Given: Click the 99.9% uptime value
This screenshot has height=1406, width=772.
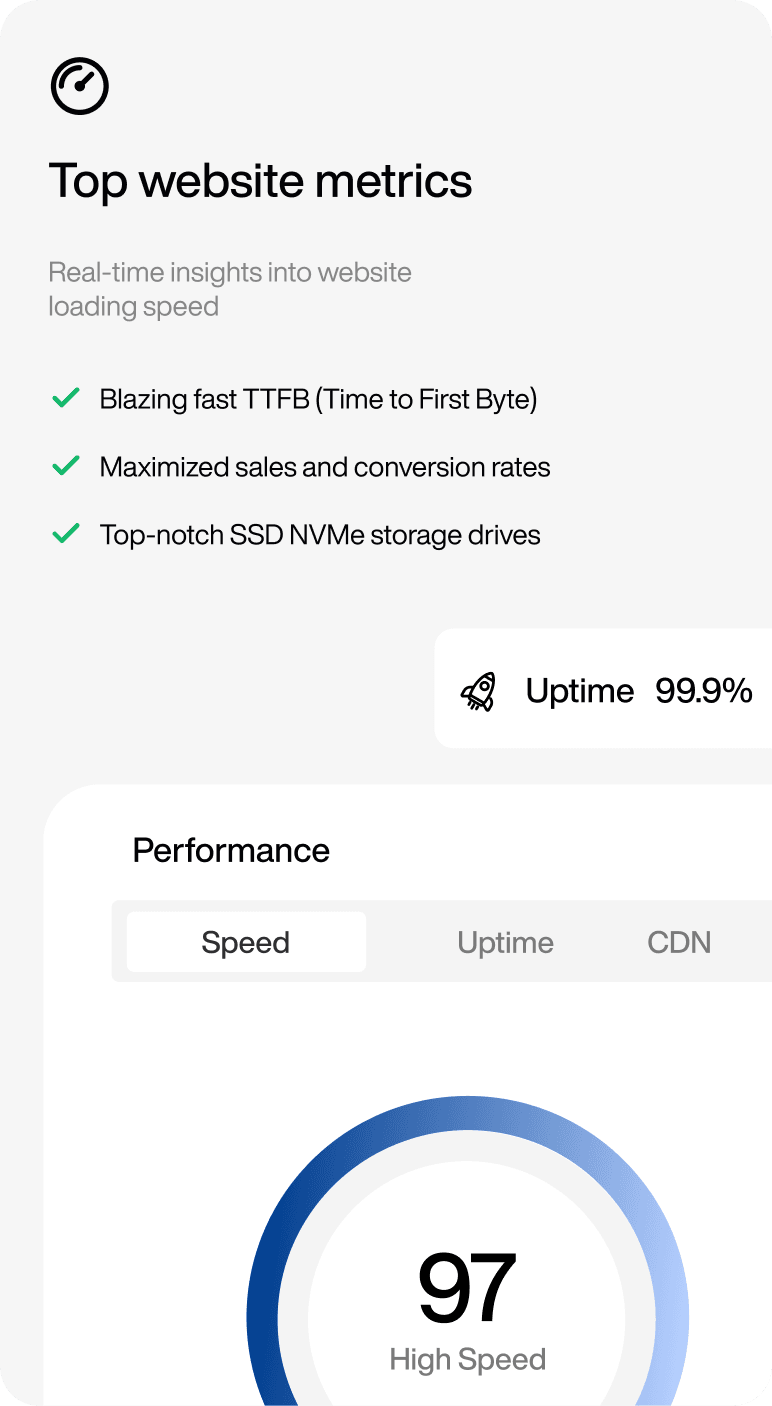Looking at the screenshot, I should 704,691.
